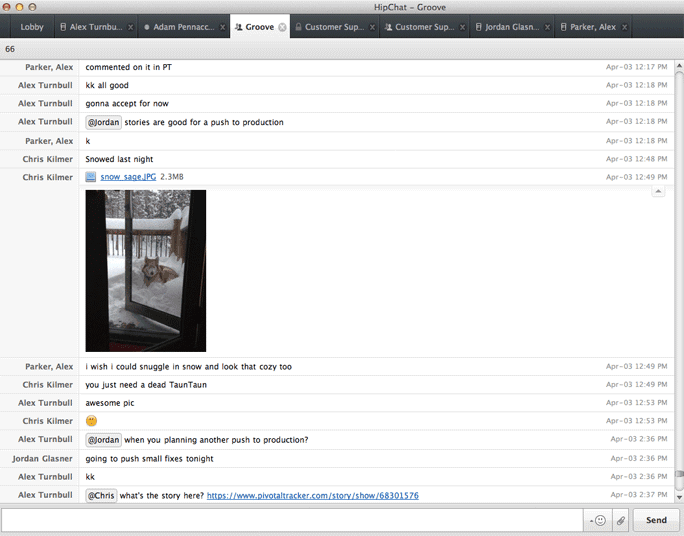Click Chris Kilmer's smiley emoticon message
684x536 pixels.
point(91,421)
